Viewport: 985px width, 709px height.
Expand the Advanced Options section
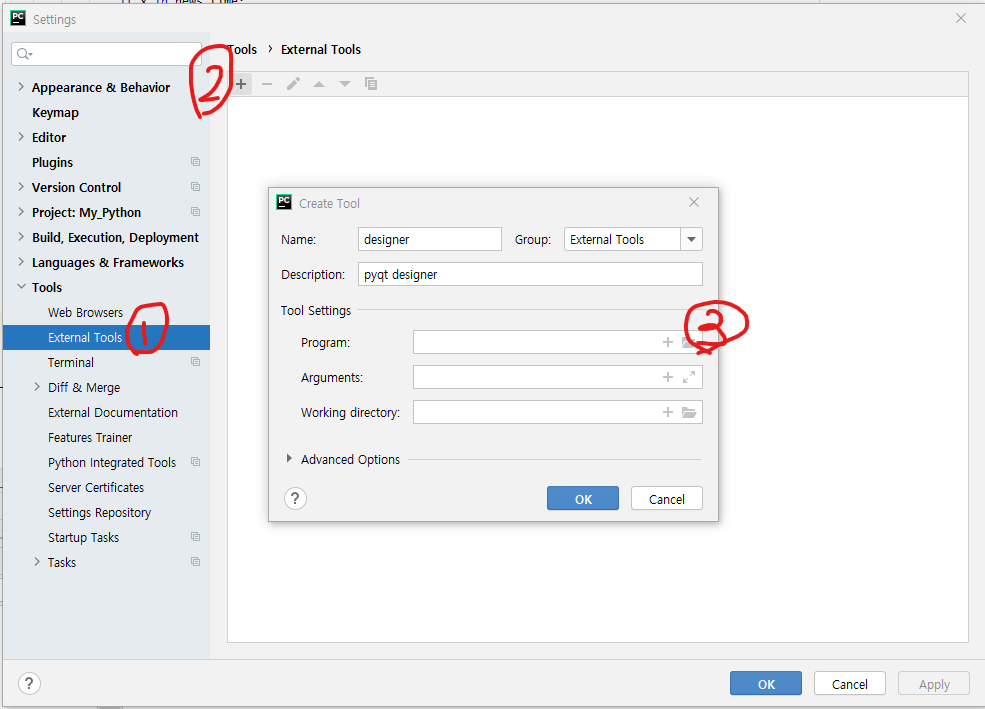pos(289,459)
